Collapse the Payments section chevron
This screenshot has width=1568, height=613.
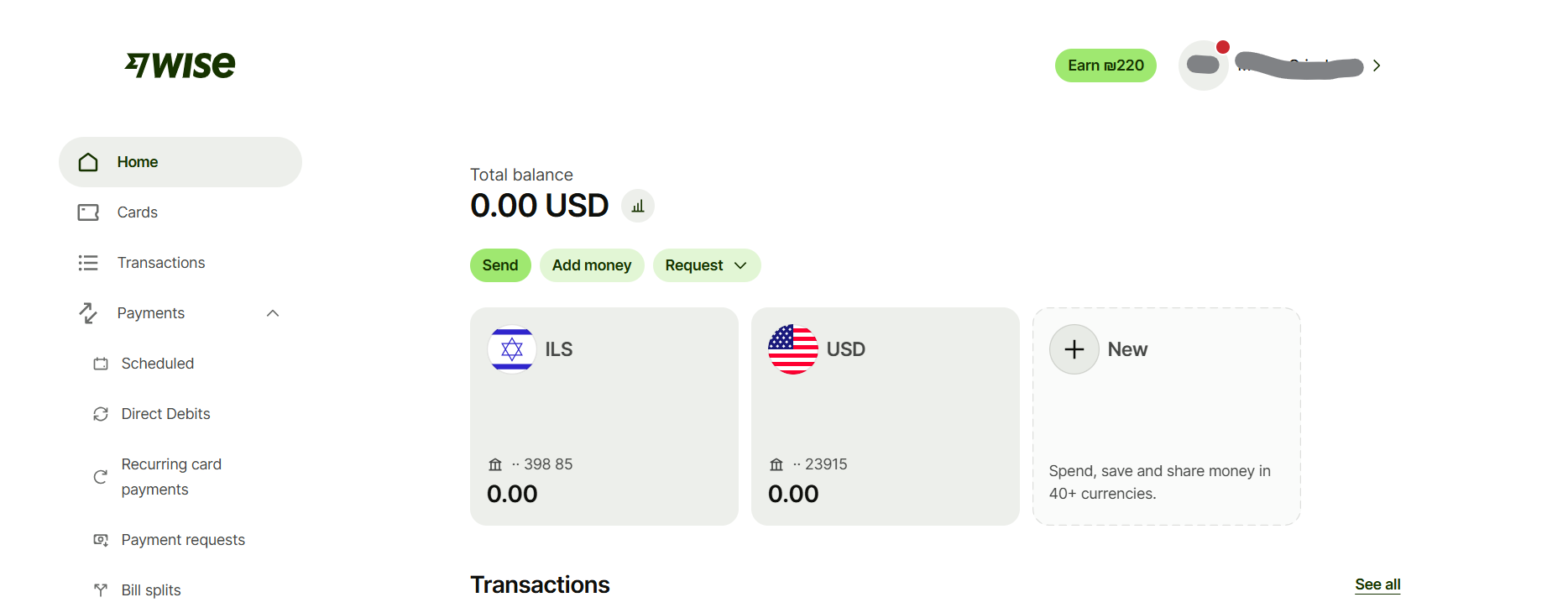click(x=273, y=313)
